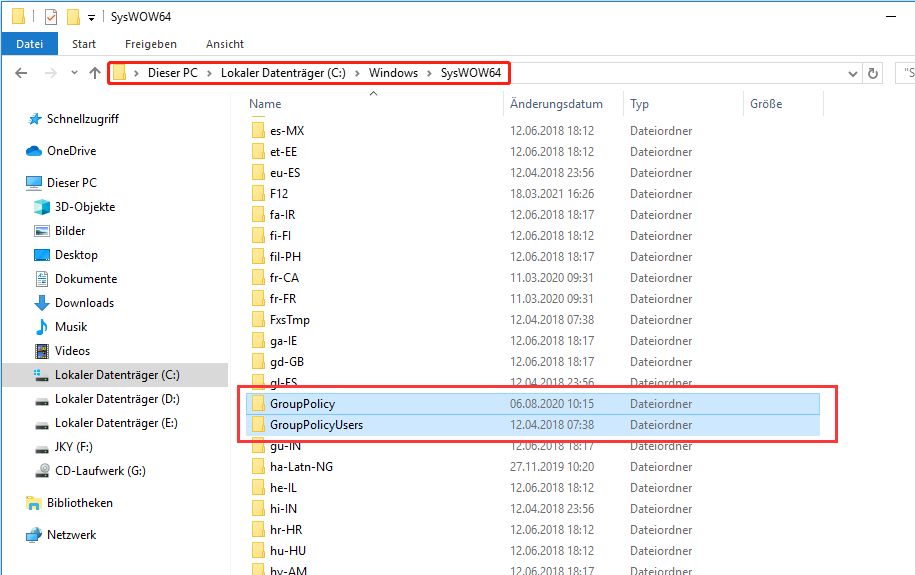Open 3D-Objekte in the sidebar
Screen dimensions: 915x575
[x=85, y=207]
